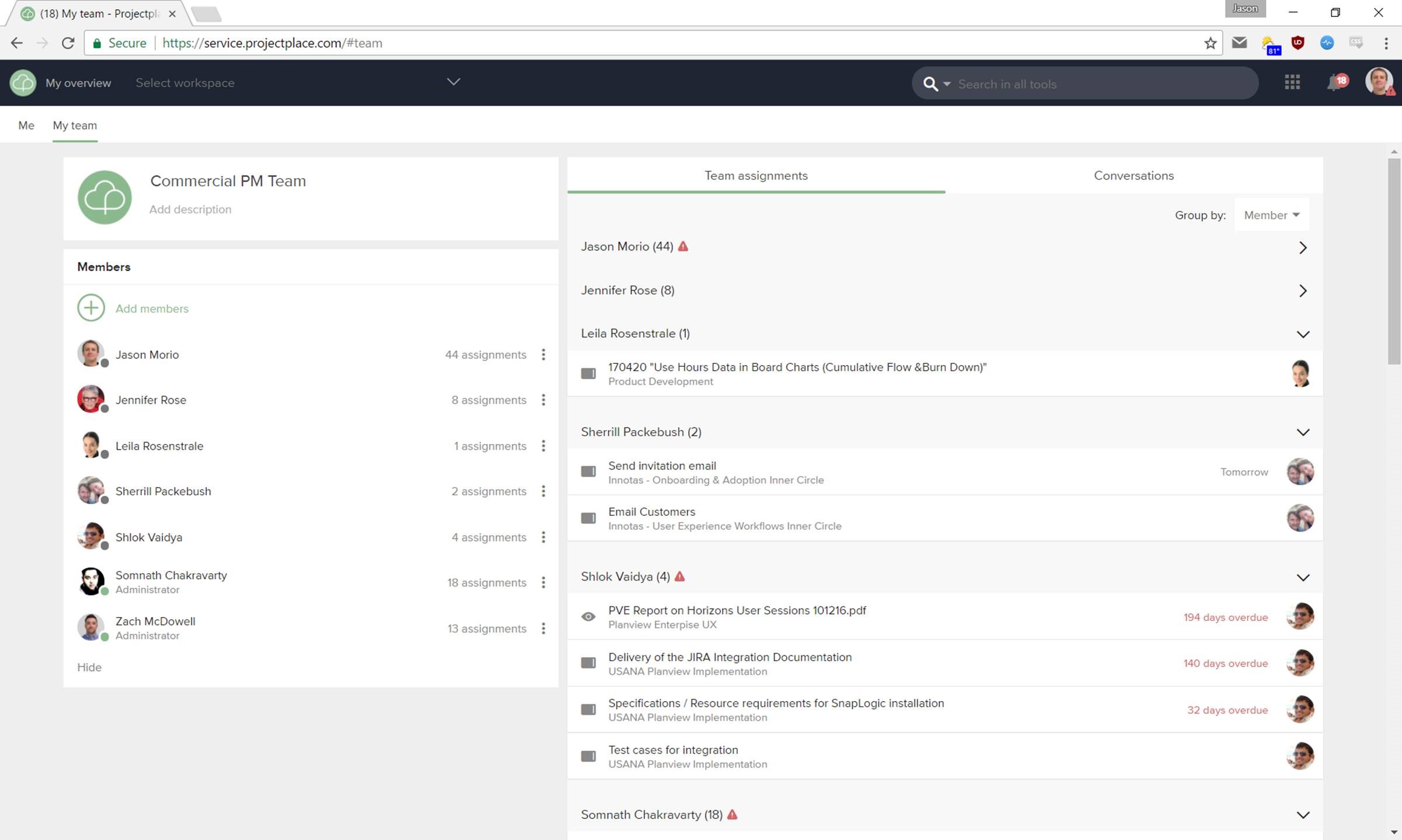Open the tools grid icon
The height and width of the screenshot is (840, 1402).
coord(1292,82)
